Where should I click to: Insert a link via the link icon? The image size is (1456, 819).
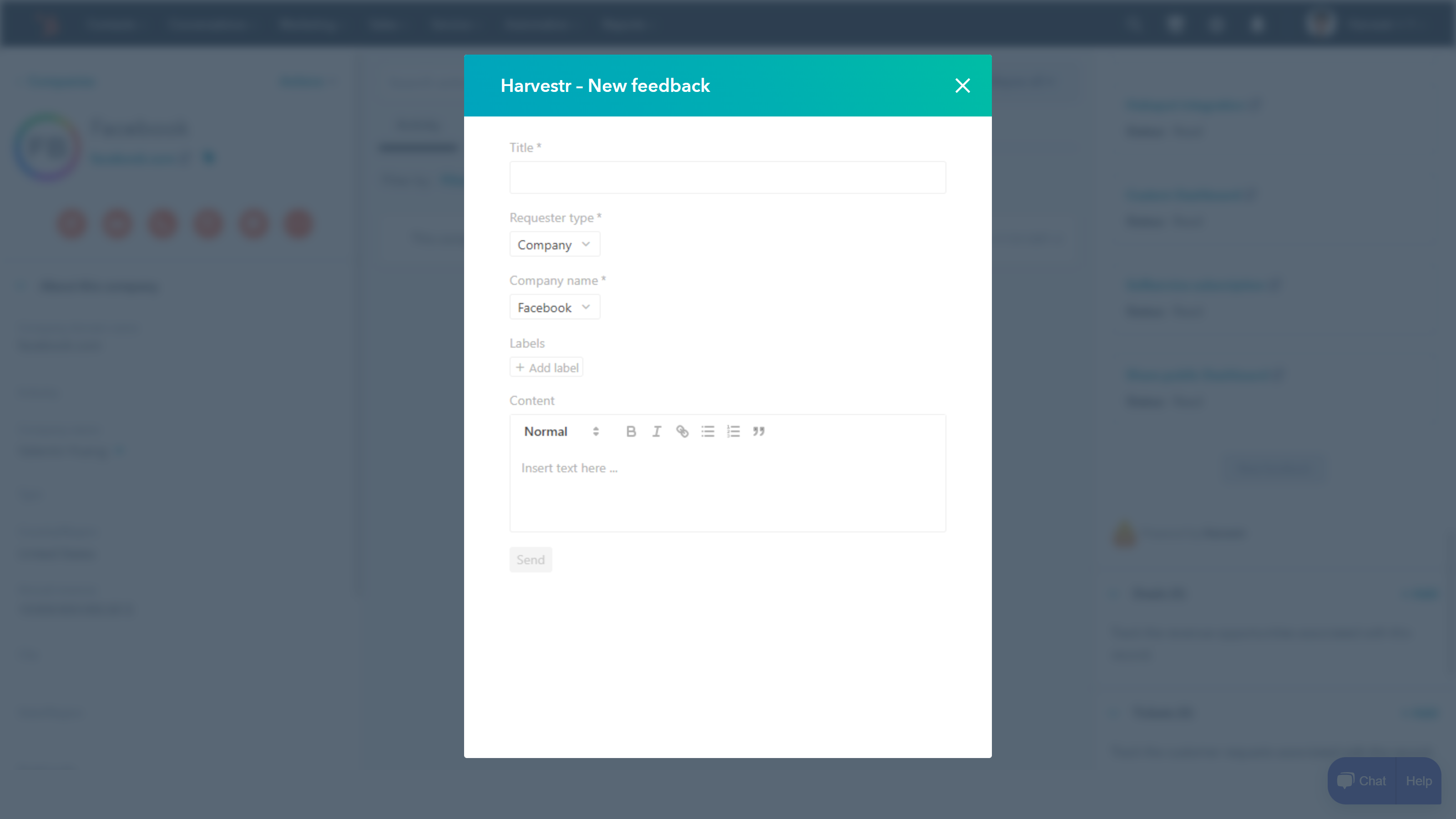point(682,431)
